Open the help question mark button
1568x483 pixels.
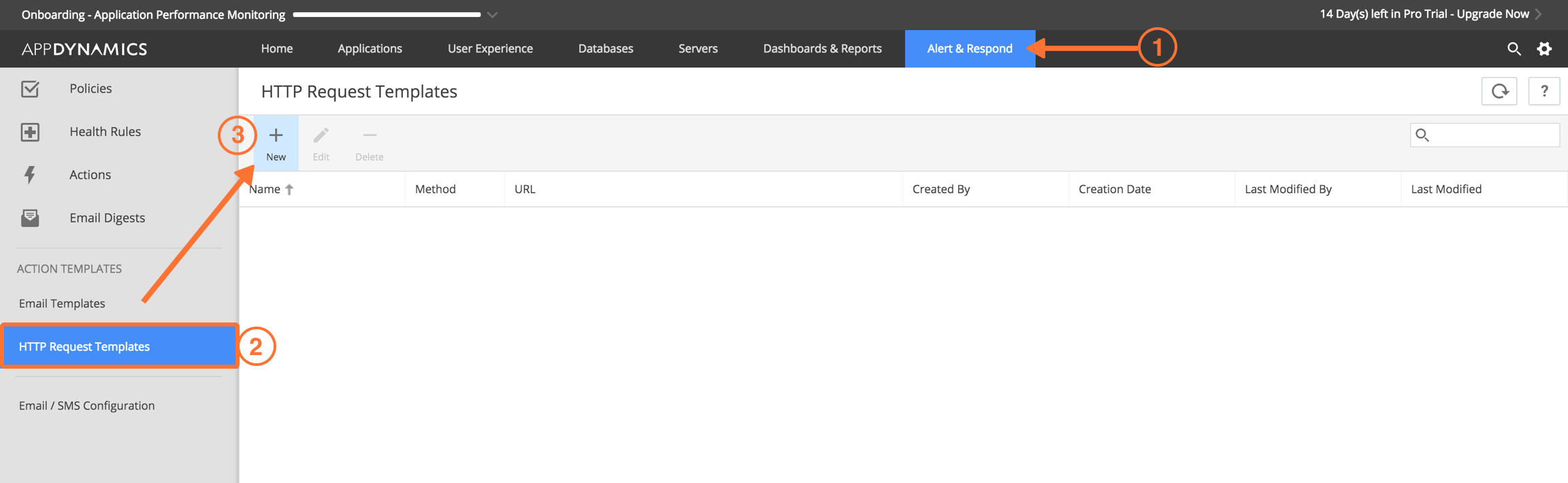click(1544, 91)
